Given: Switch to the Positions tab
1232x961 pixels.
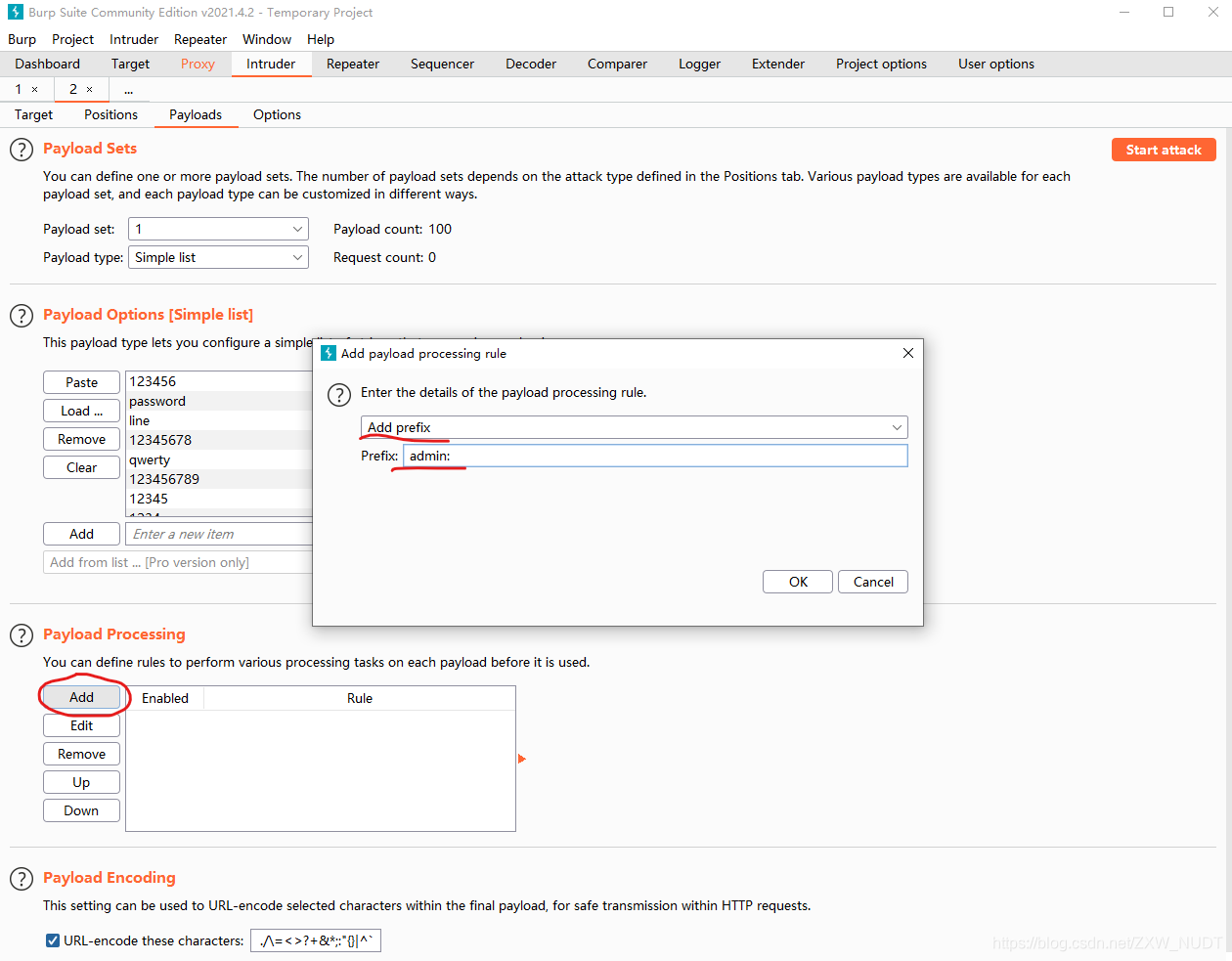Looking at the screenshot, I should tap(110, 114).
